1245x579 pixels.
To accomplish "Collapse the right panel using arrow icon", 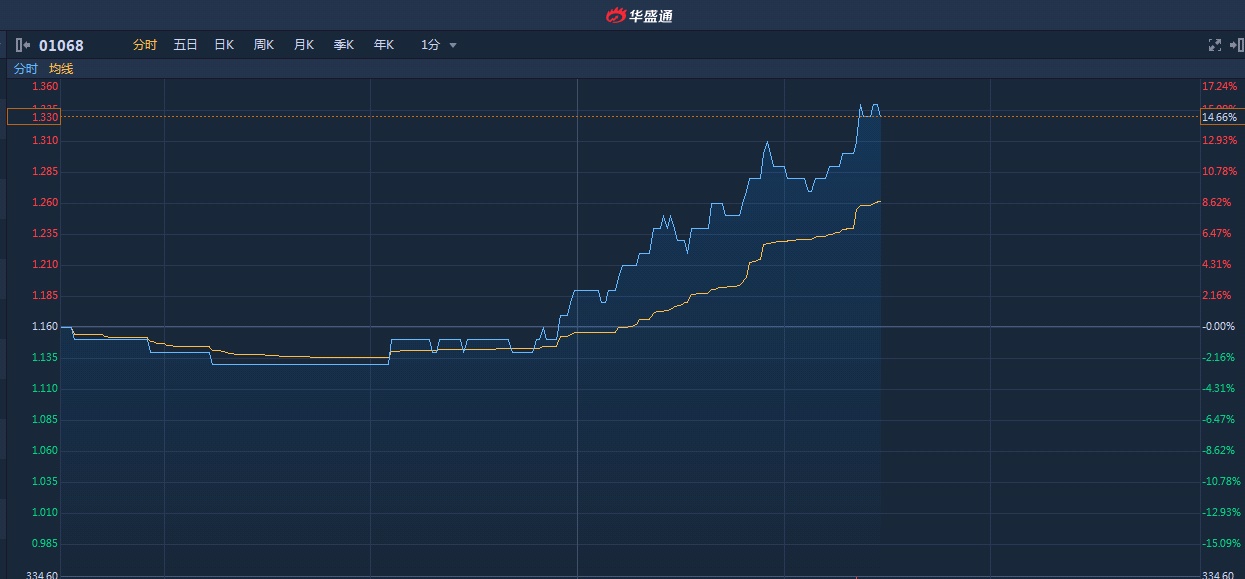I will click(1237, 45).
